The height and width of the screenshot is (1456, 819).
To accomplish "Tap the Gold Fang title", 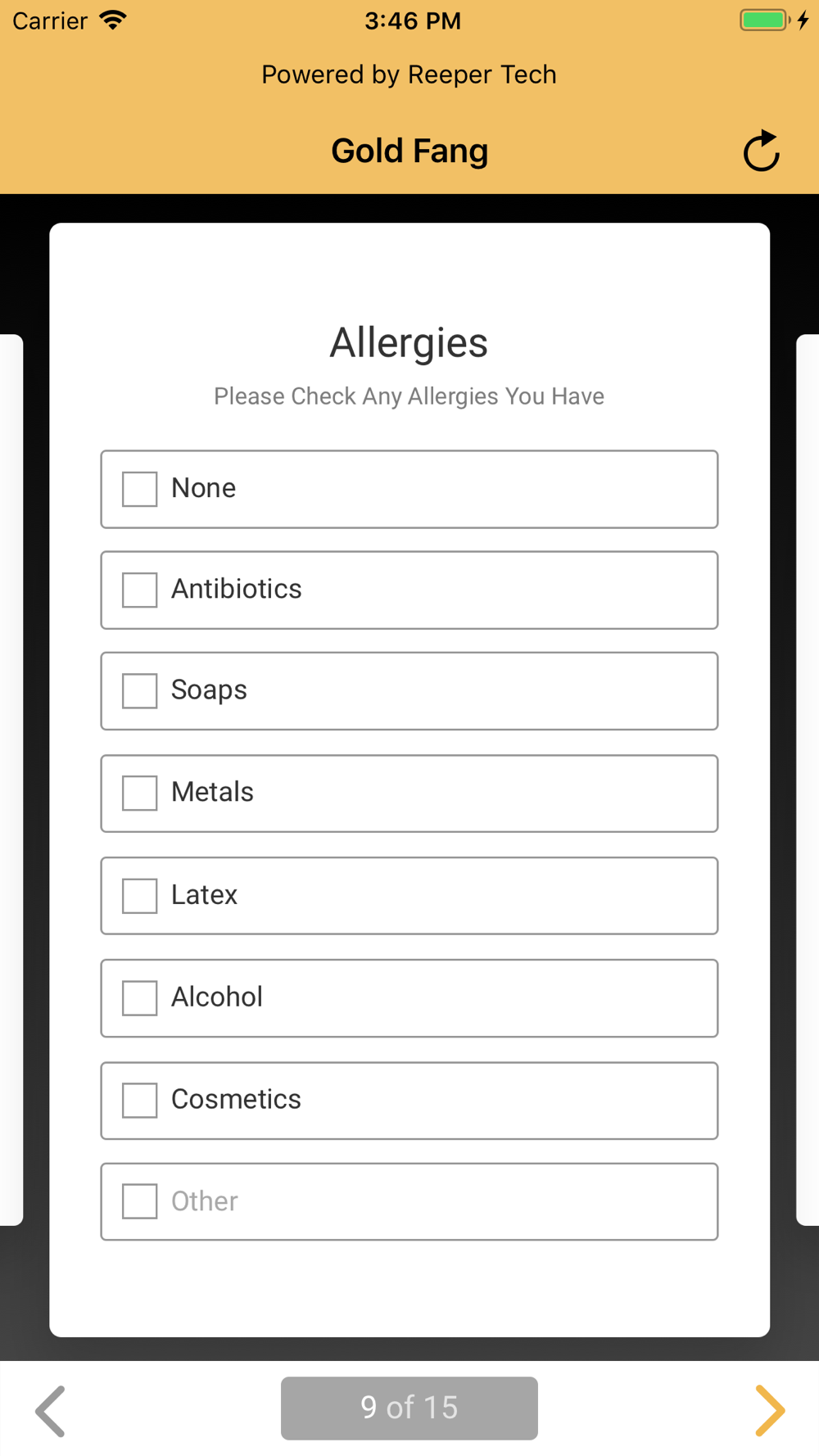I will pos(409,151).
